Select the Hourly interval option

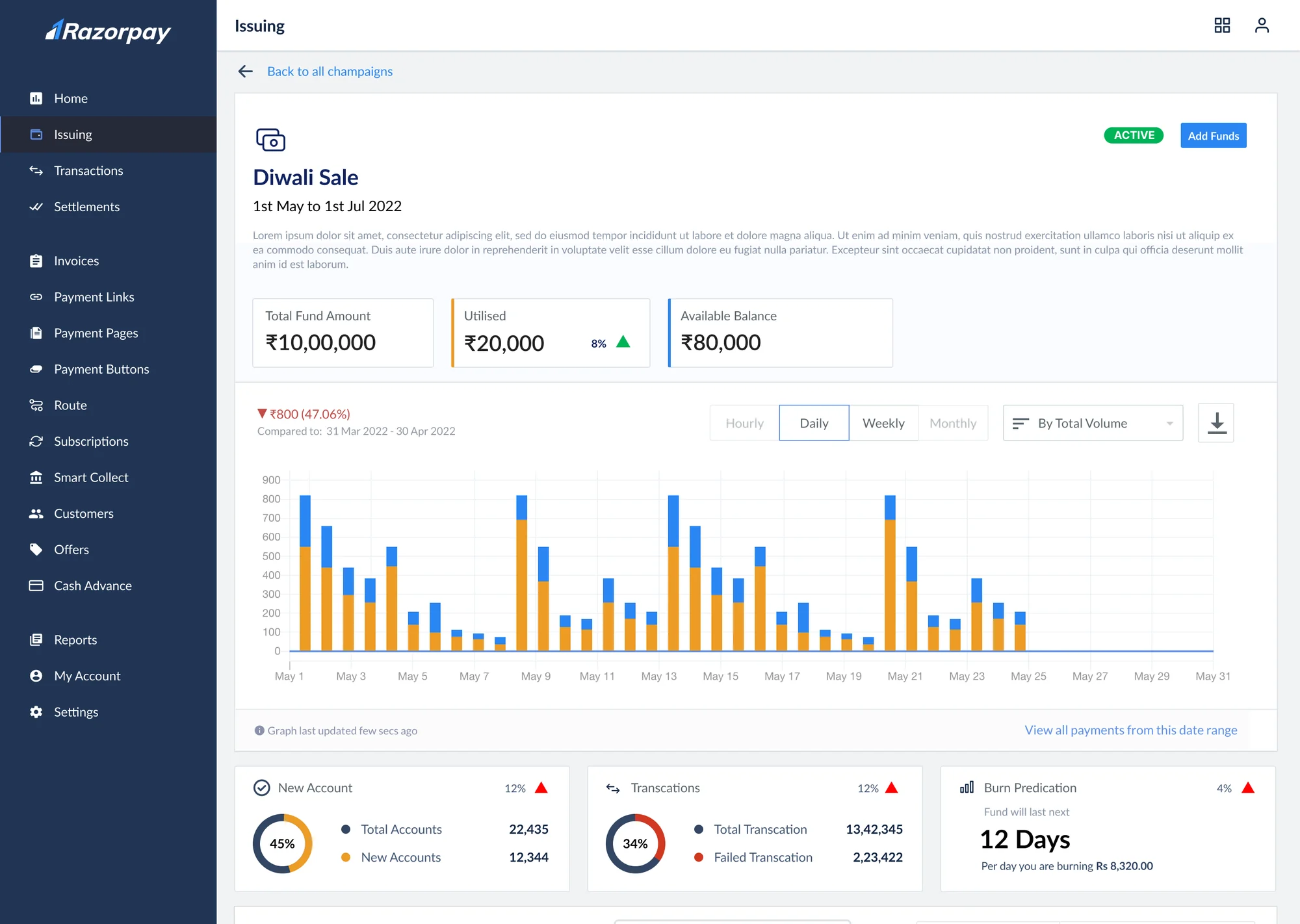[744, 423]
